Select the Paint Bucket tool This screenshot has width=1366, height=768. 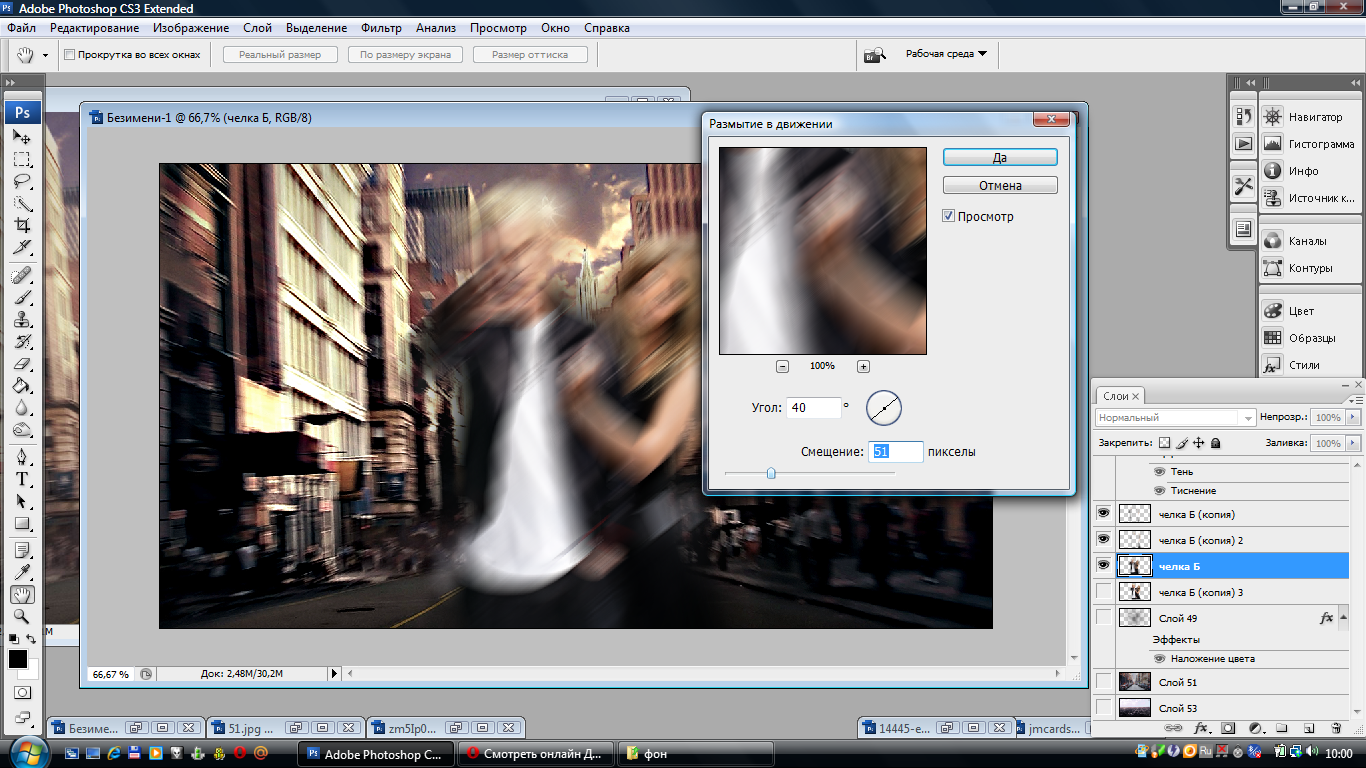[22, 386]
